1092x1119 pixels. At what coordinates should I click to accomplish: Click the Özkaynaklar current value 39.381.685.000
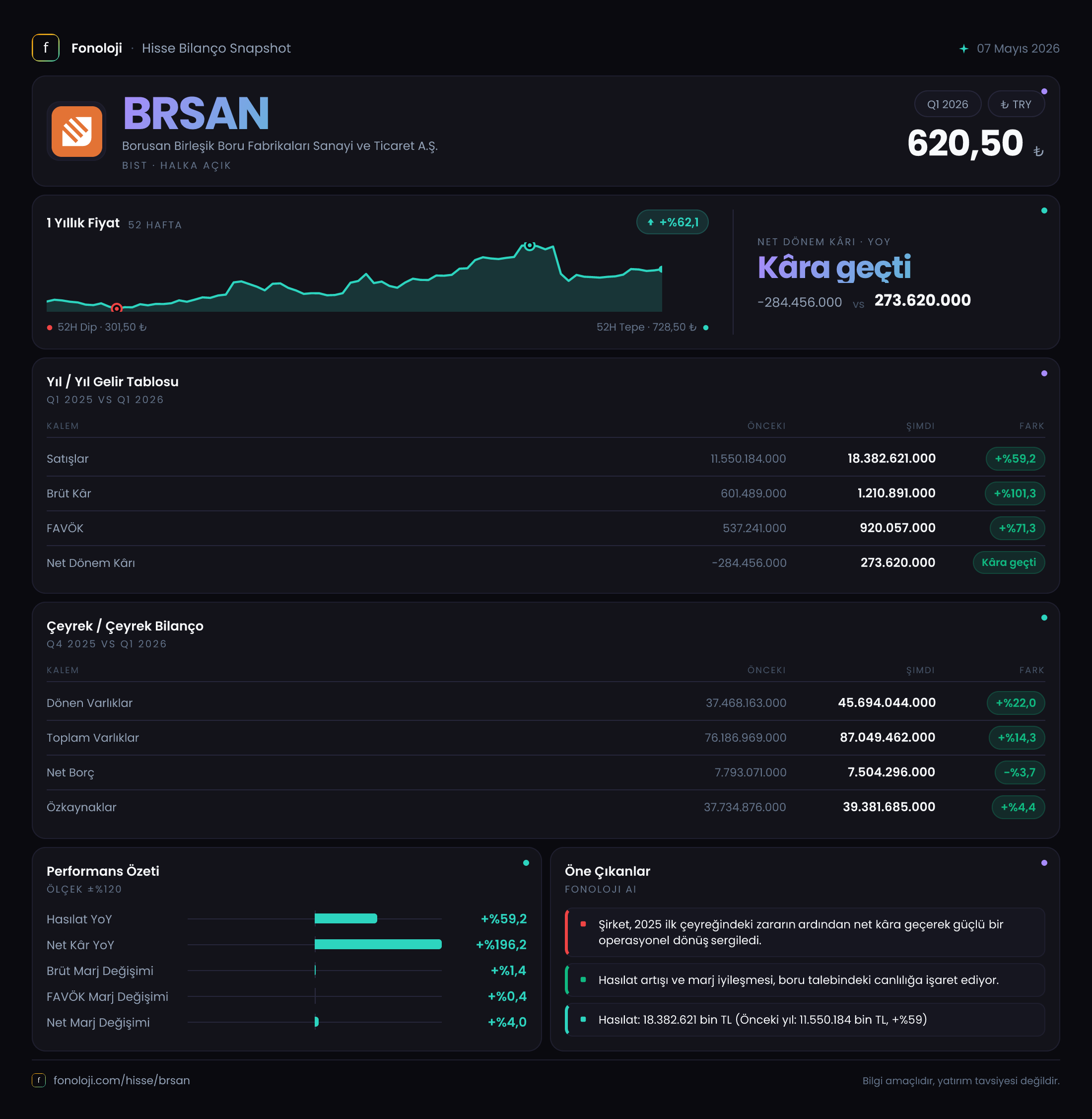889,807
